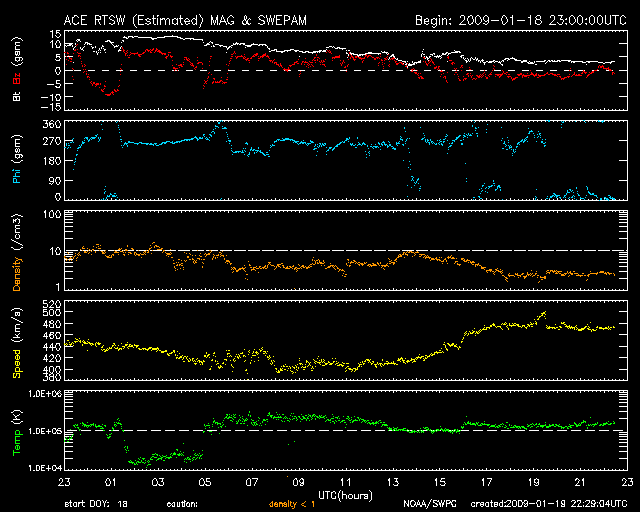Click the '420' value on the Speed axis
Screen dimensions: 640x512
click(52, 358)
